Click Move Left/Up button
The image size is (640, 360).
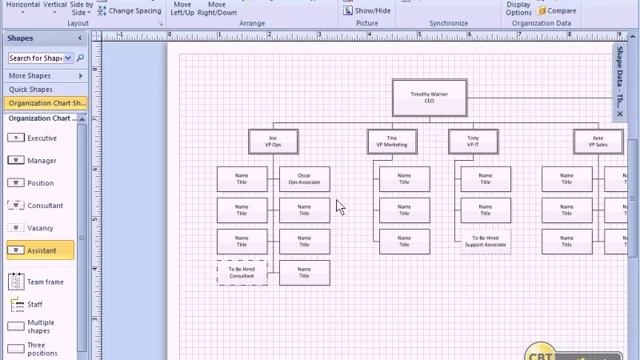pos(182,8)
